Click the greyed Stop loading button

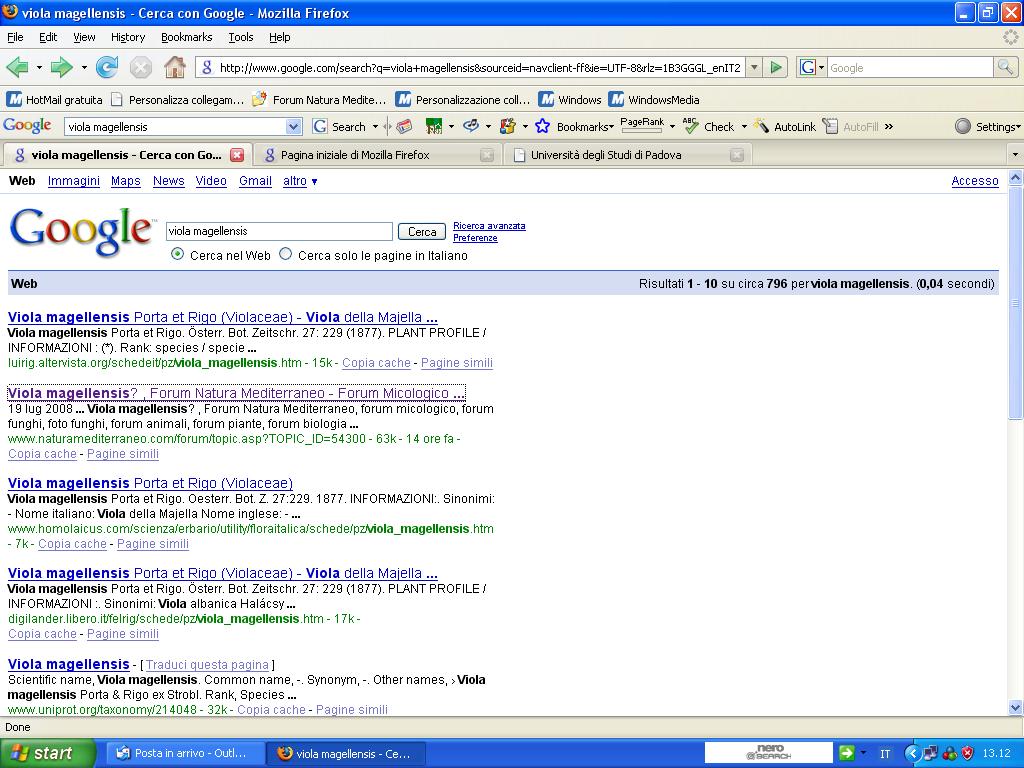coord(140,67)
